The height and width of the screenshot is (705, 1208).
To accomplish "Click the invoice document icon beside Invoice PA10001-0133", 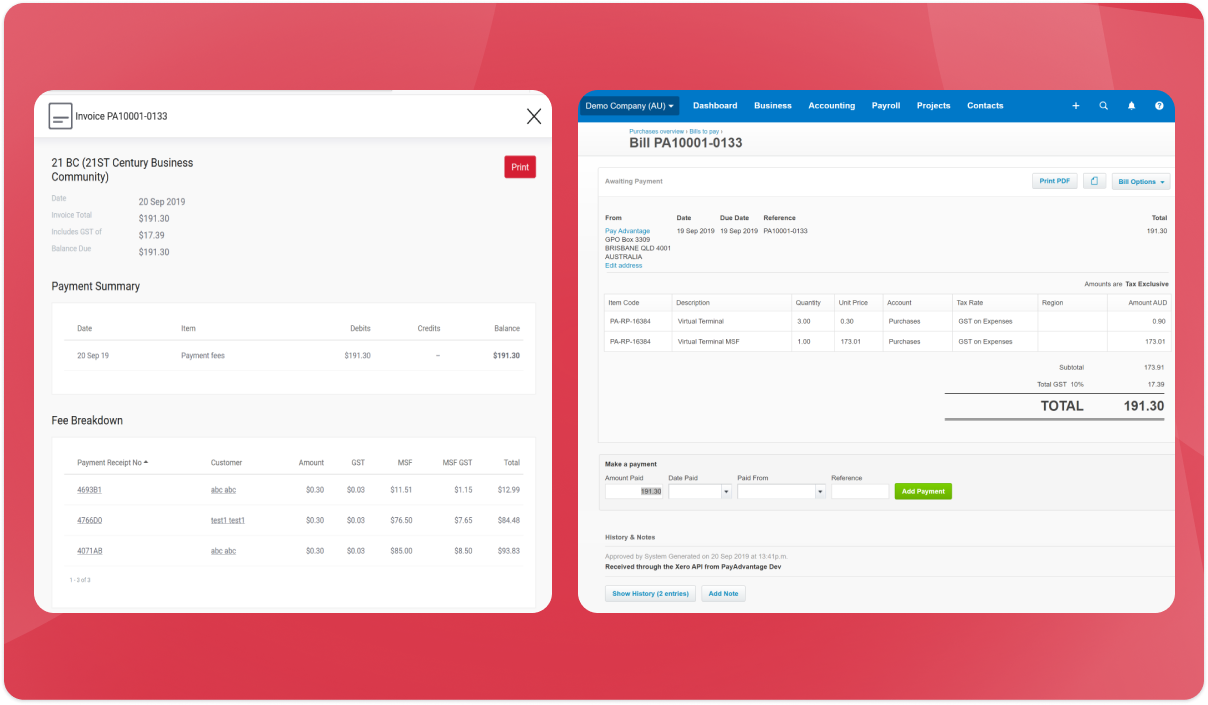I will click(60, 116).
